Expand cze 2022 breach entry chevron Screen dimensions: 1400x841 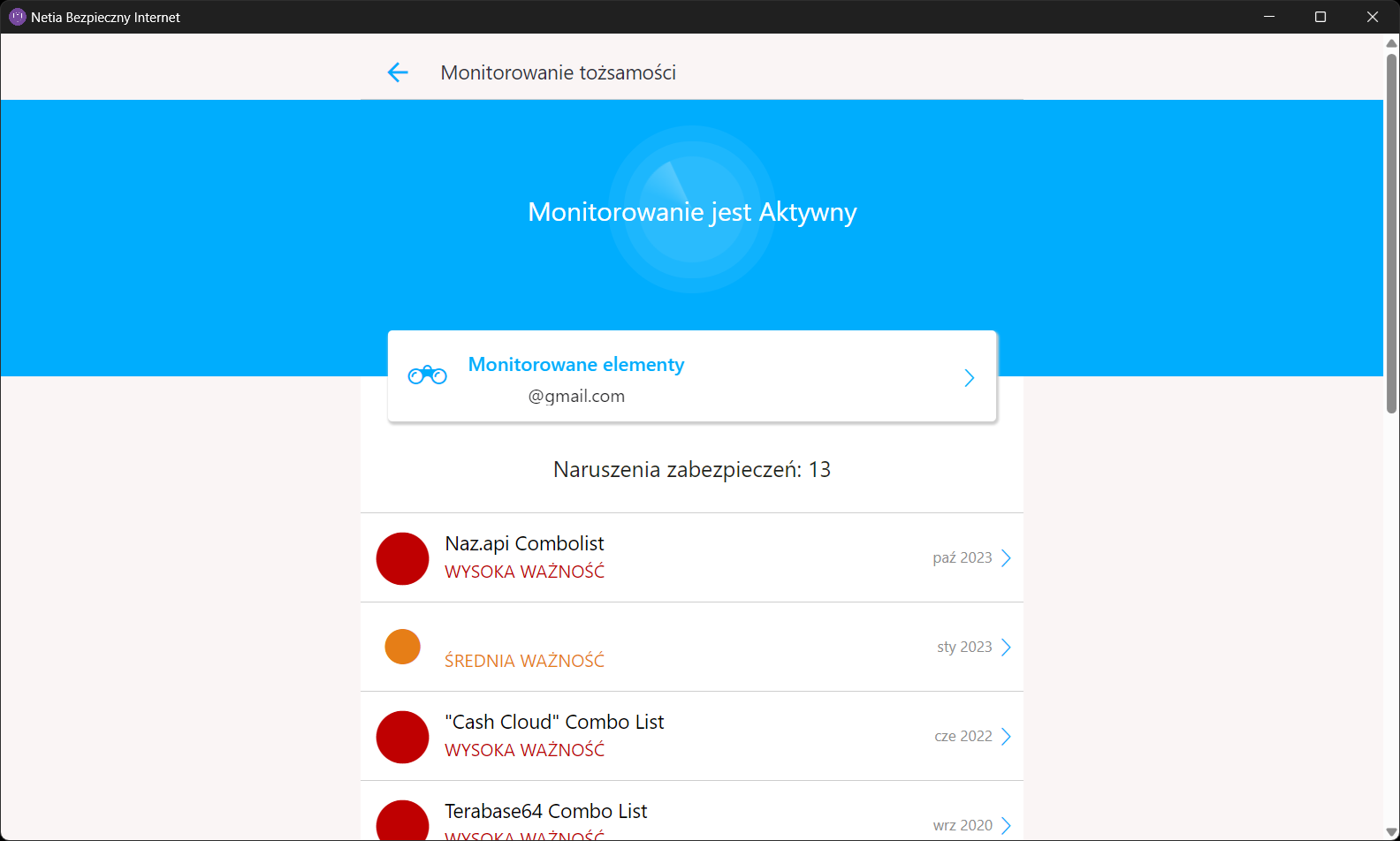pyautogui.click(x=1006, y=737)
